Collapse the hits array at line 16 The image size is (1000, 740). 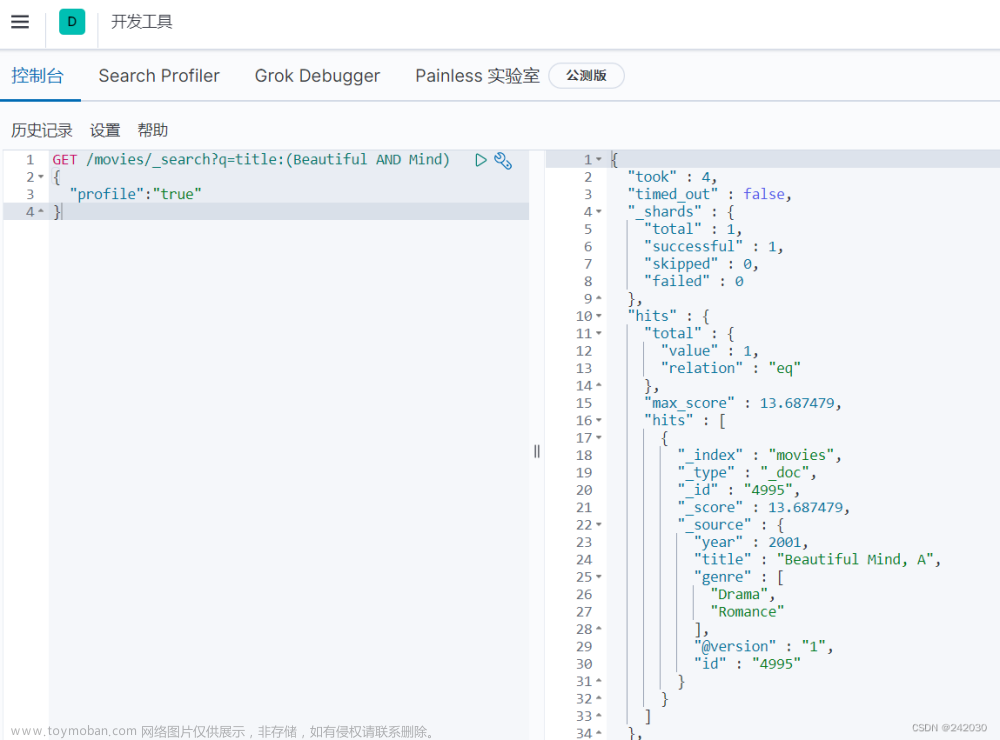pos(599,420)
